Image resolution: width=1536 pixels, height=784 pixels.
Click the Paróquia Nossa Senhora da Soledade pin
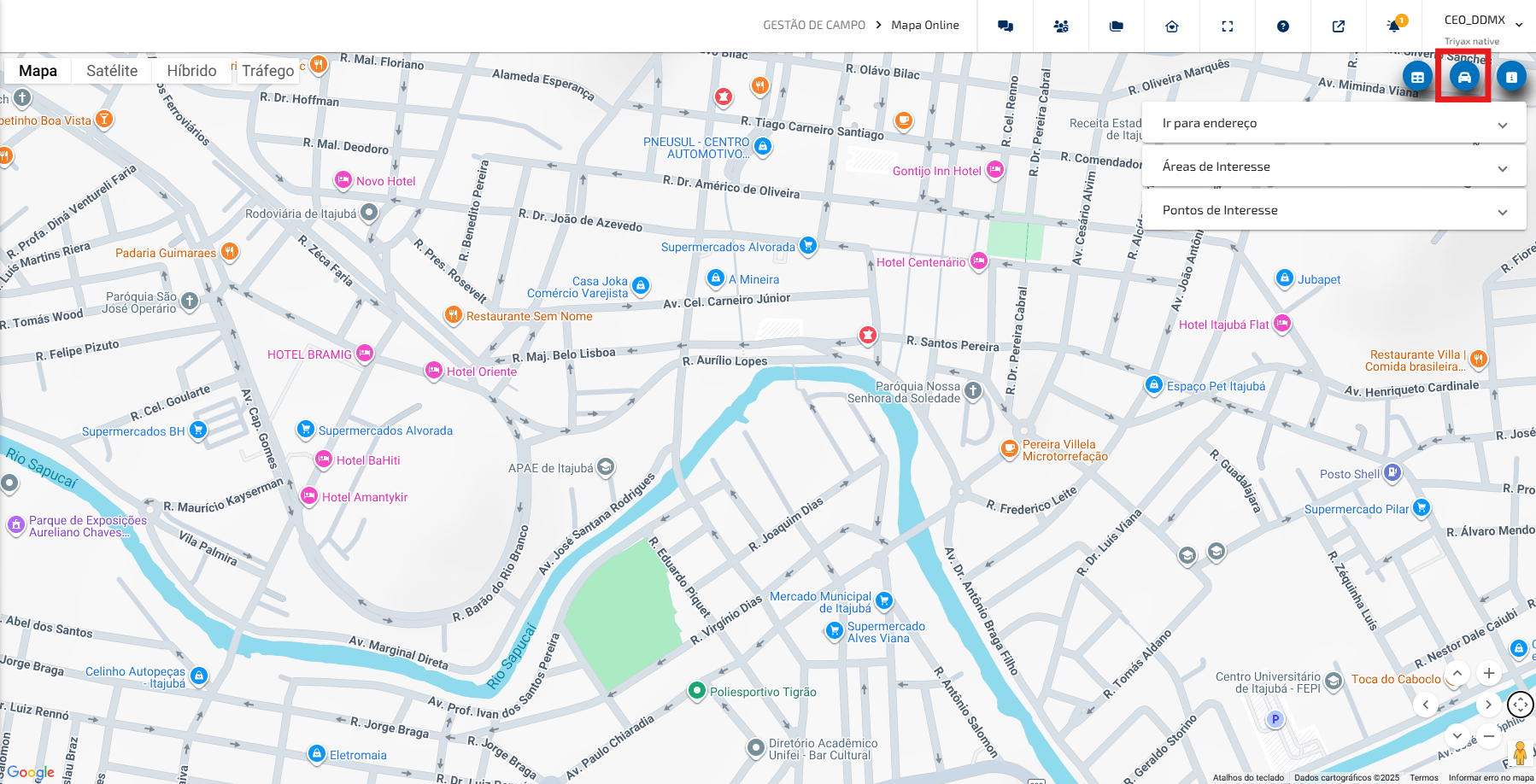point(973,391)
